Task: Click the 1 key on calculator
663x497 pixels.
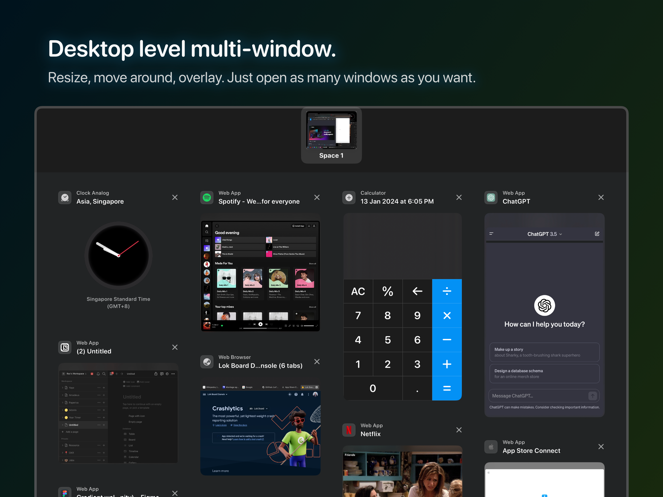Action: 358,364
